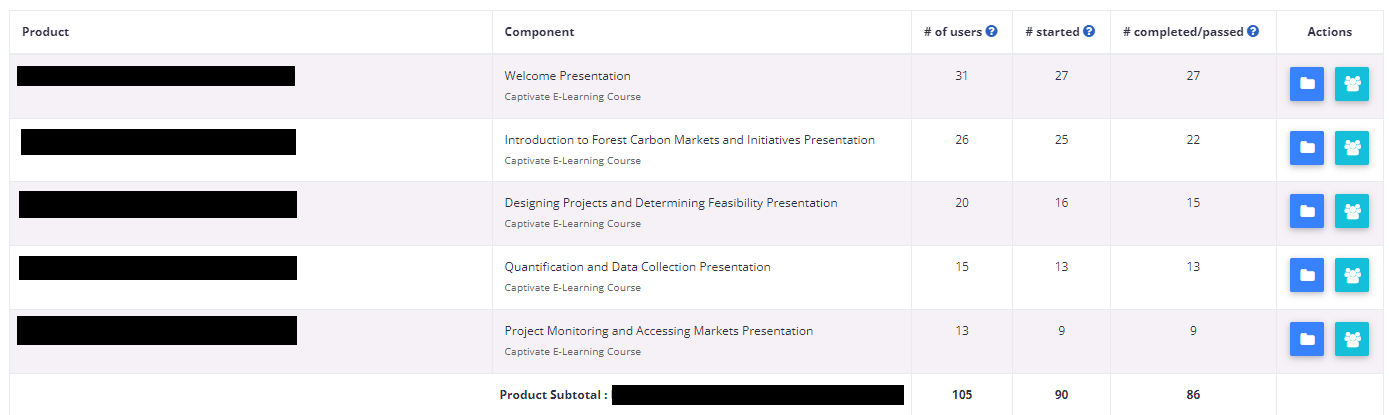Screen dimensions: 1389x415
Task: Click users icon for Quantification and Data Collection
Action: (x=1352, y=275)
